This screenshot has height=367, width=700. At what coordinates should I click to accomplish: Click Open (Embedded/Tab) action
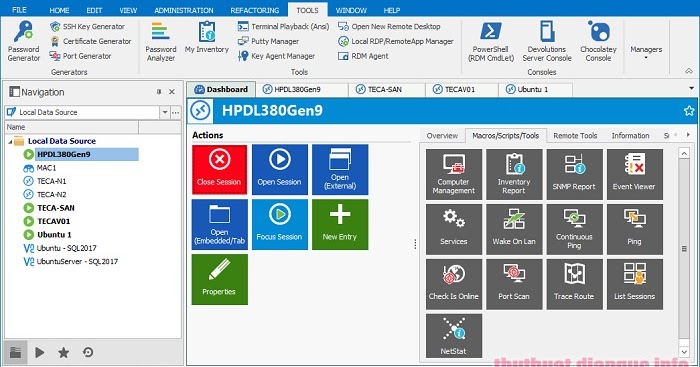coord(219,225)
